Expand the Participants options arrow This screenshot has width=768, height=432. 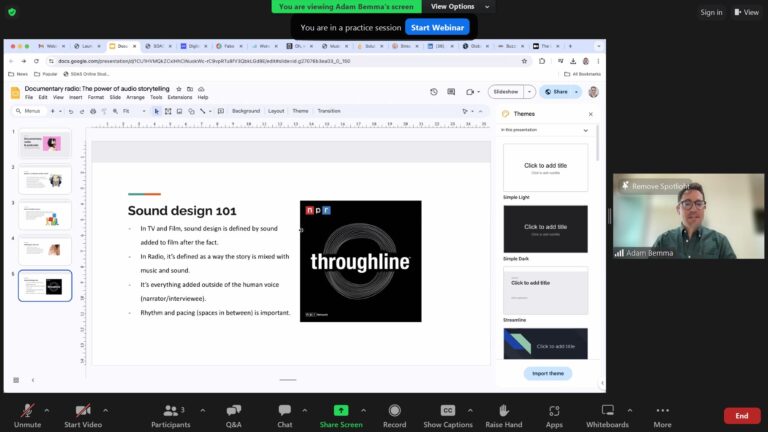click(202, 410)
